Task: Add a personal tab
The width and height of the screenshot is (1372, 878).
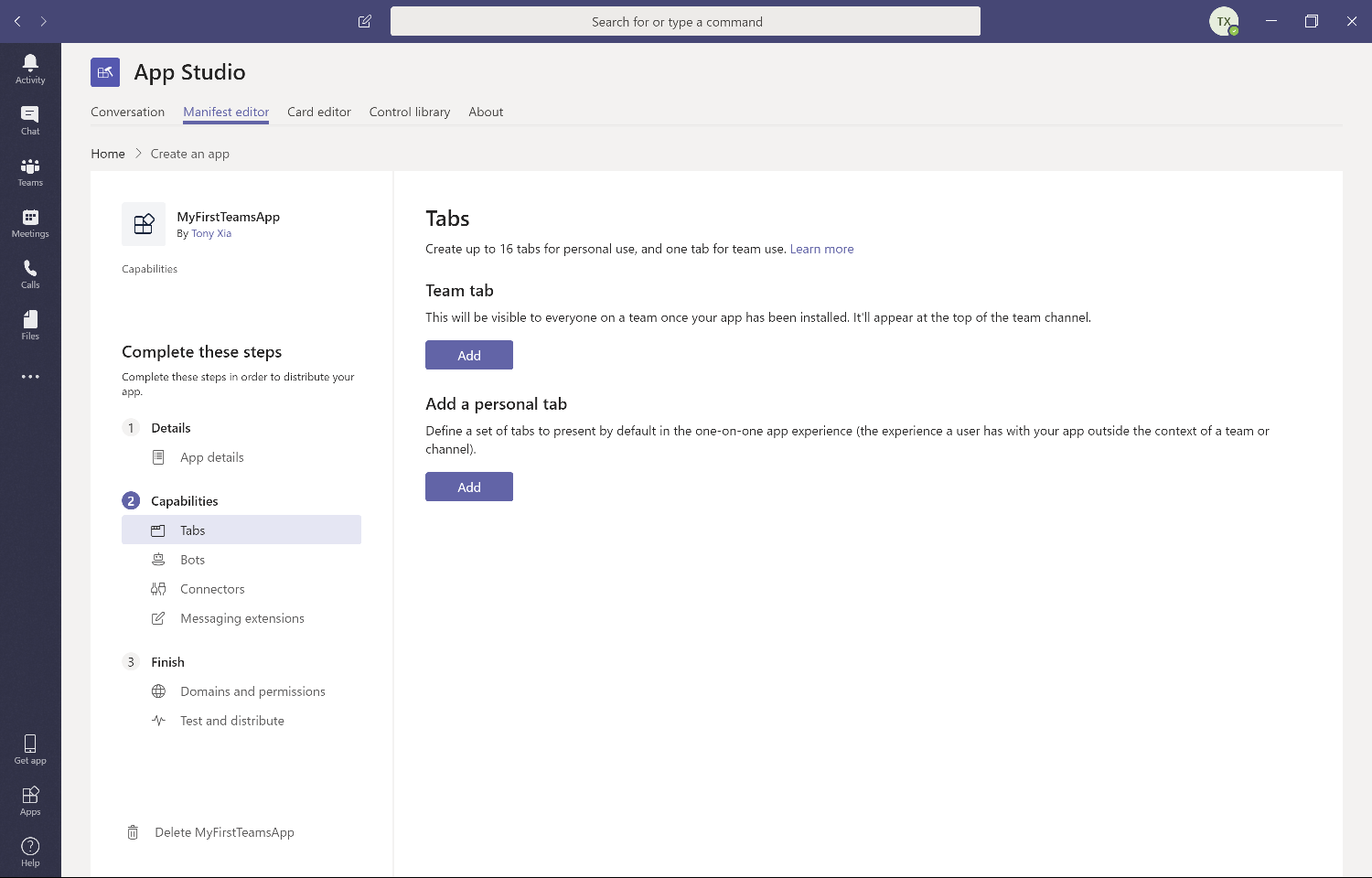Action: coord(469,487)
